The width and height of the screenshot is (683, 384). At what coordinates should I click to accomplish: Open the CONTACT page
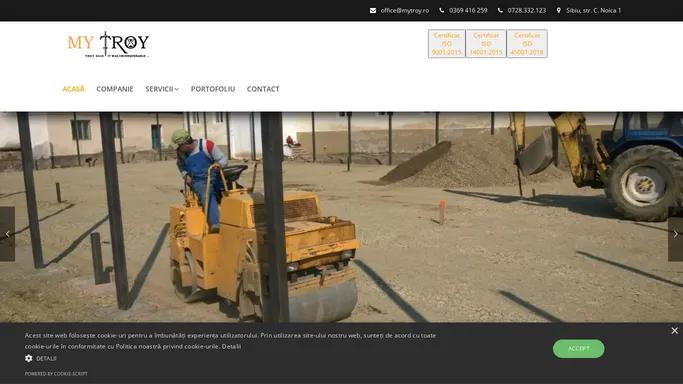tap(263, 89)
